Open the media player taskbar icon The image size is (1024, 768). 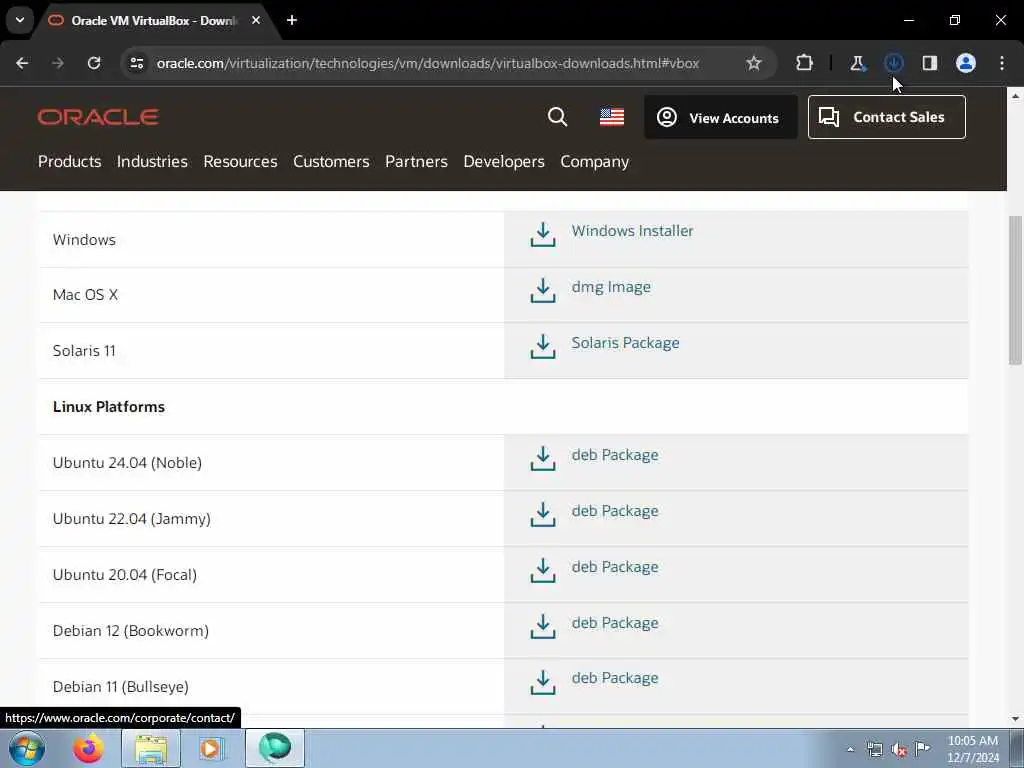point(211,748)
